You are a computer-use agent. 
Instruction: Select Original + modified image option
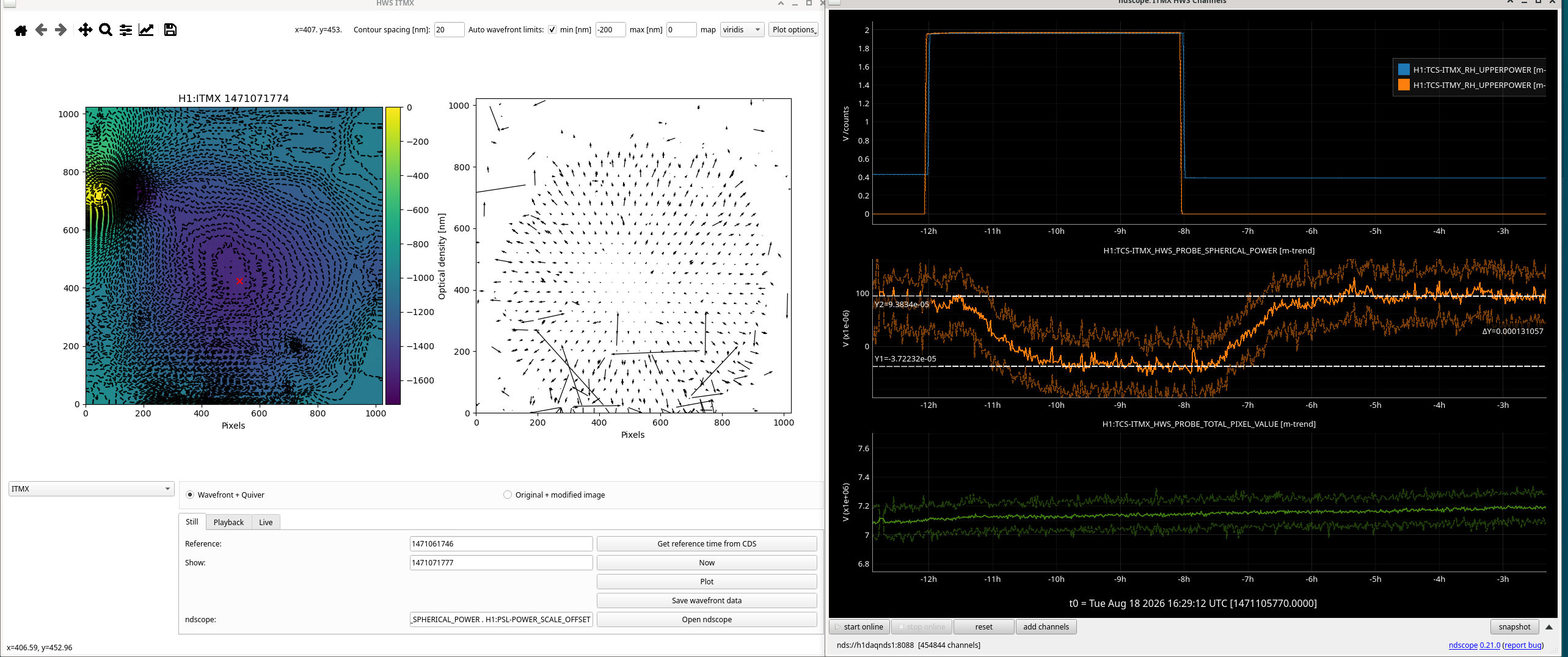(x=508, y=495)
